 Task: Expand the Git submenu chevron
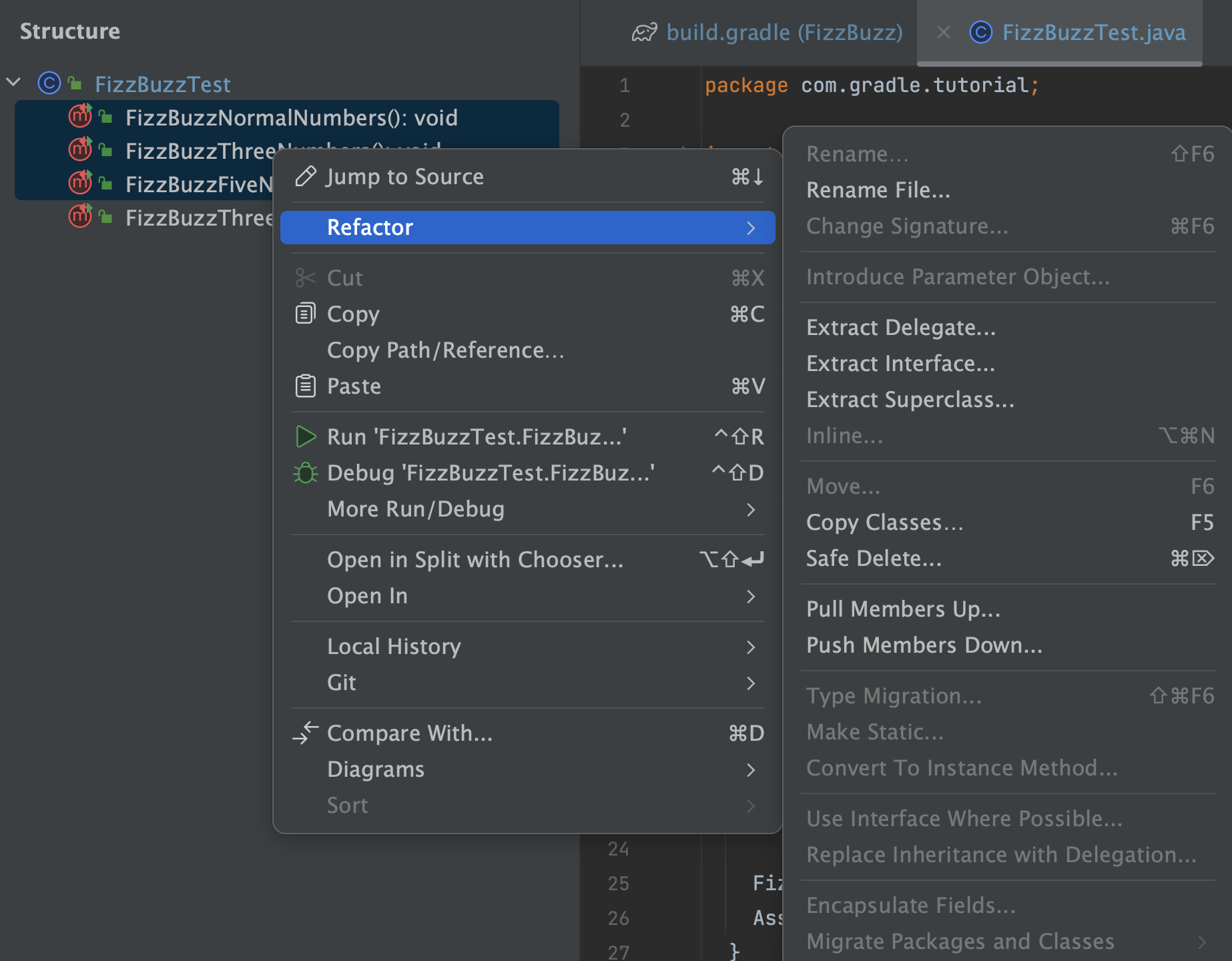[x=752, y=683]
